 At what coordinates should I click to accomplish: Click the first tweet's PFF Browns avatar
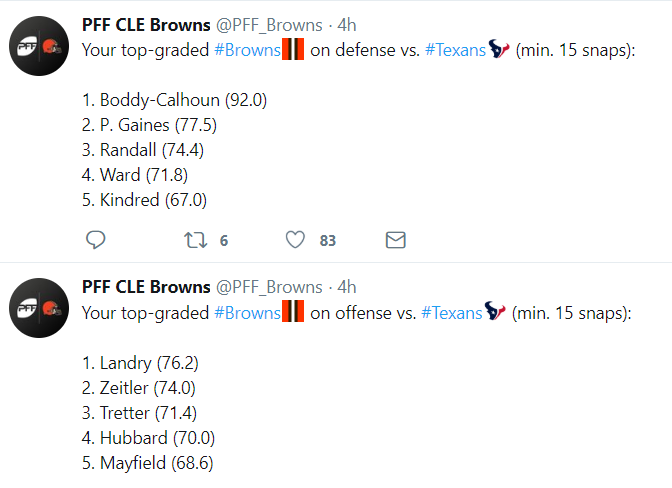point(39,46)
